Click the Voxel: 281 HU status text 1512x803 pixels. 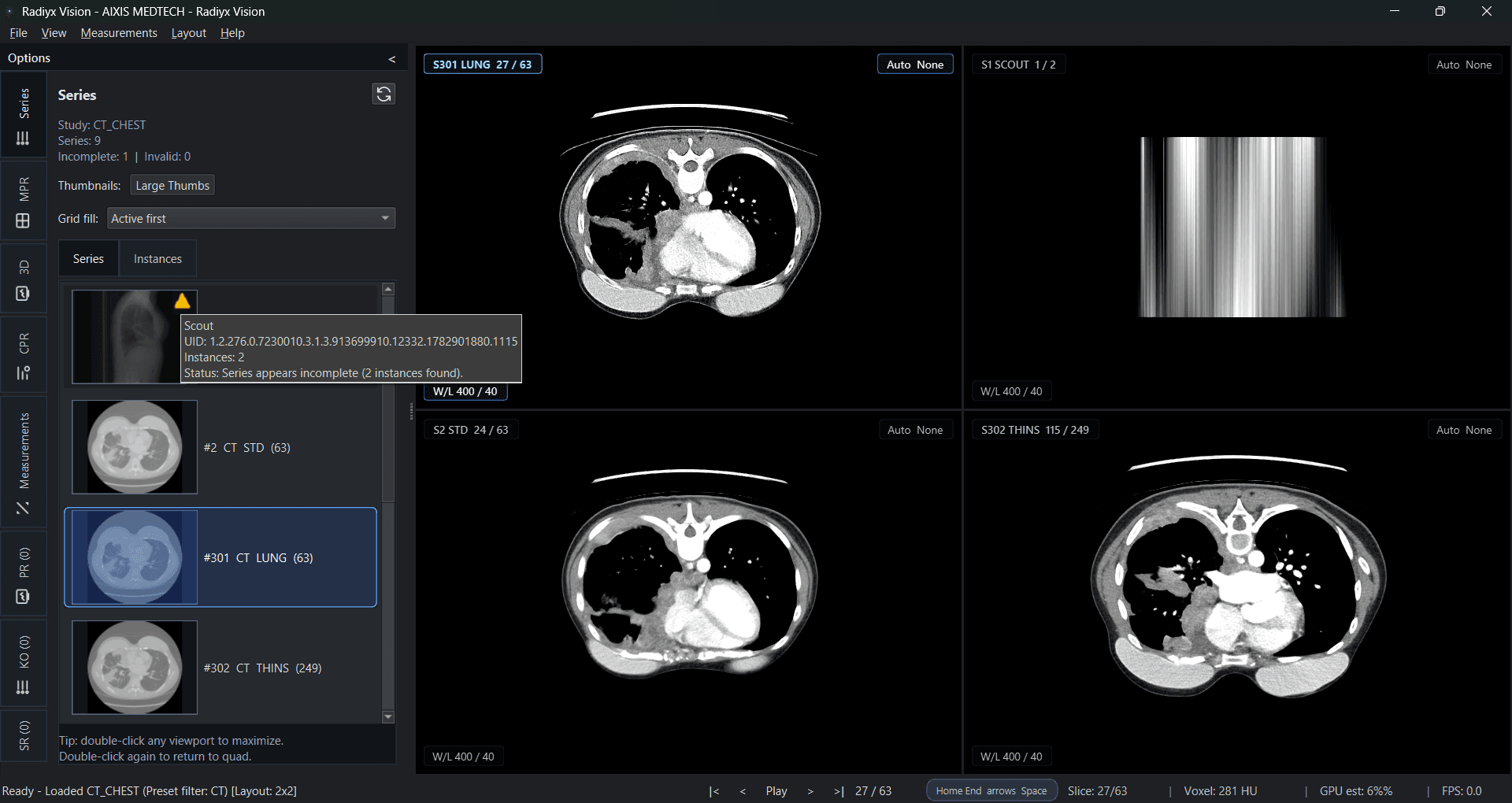pyautogui.click(x=1221, y=791)
